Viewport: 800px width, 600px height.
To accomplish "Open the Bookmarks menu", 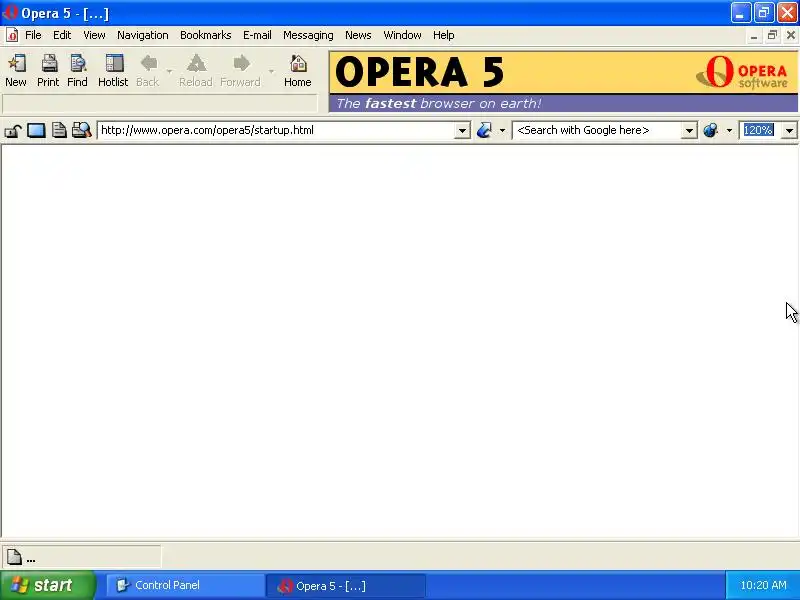I will (x=206, y=35).
